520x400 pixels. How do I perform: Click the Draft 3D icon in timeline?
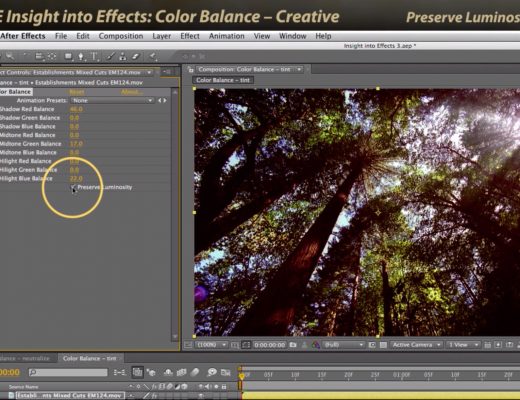tap(152, 372)
